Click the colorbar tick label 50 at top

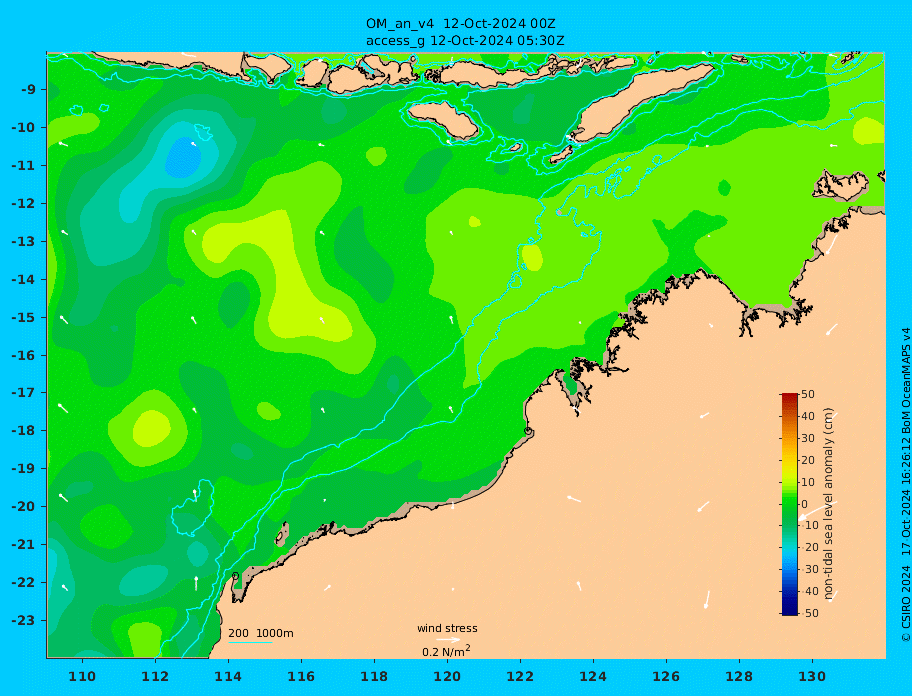[808, 394]
